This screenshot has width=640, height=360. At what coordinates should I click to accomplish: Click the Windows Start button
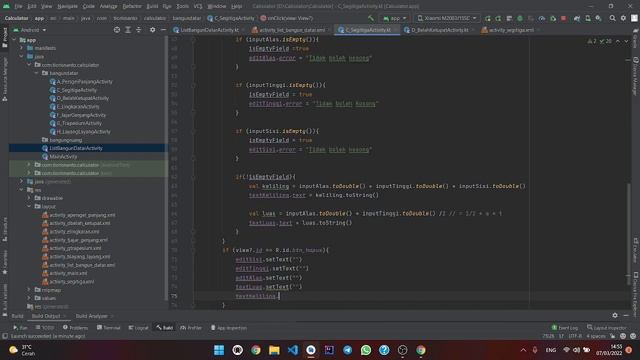click(x=219, y=350)
